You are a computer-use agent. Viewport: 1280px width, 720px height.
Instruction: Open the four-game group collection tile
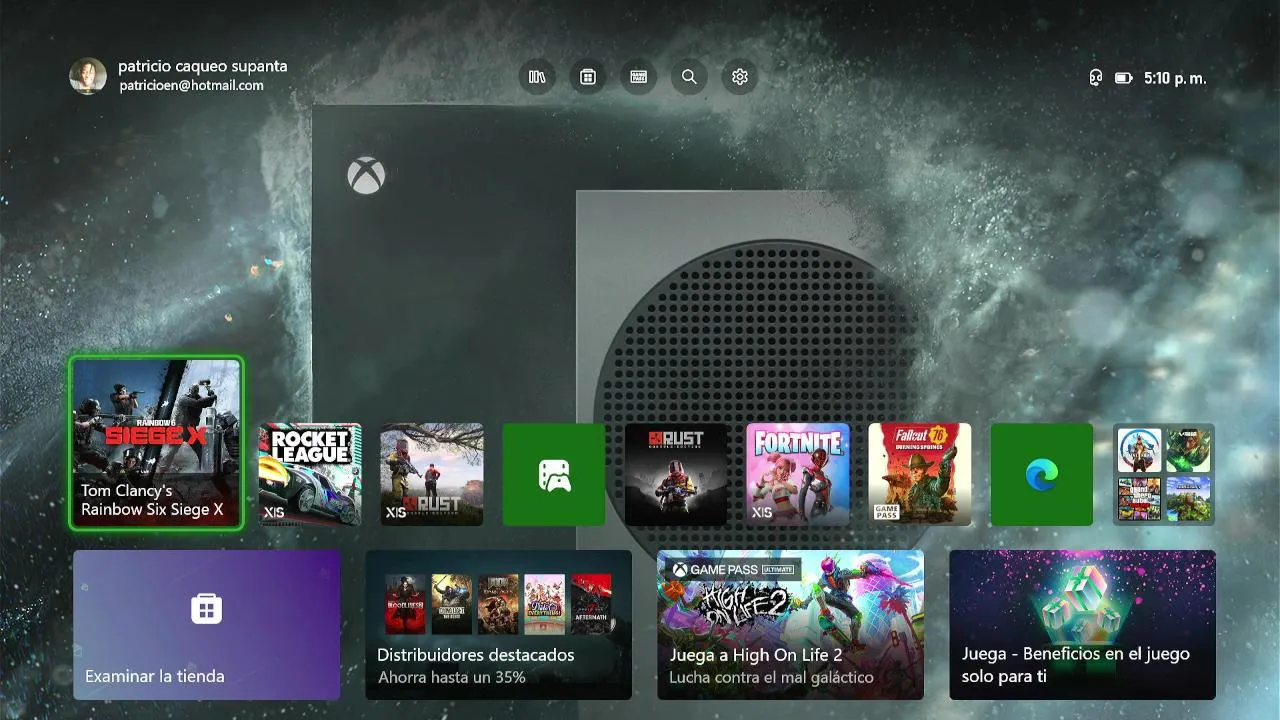coord(1164,474)
